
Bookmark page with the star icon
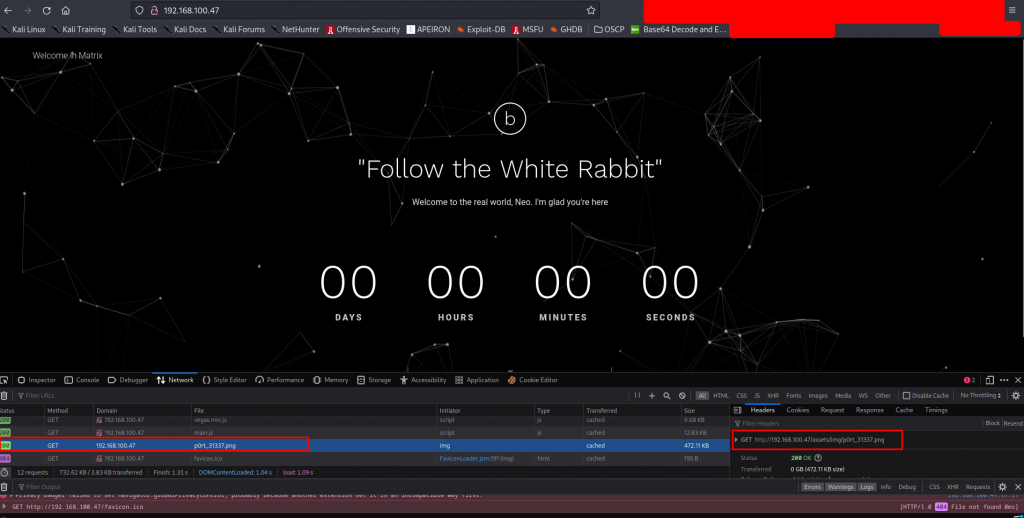point(591,10)
